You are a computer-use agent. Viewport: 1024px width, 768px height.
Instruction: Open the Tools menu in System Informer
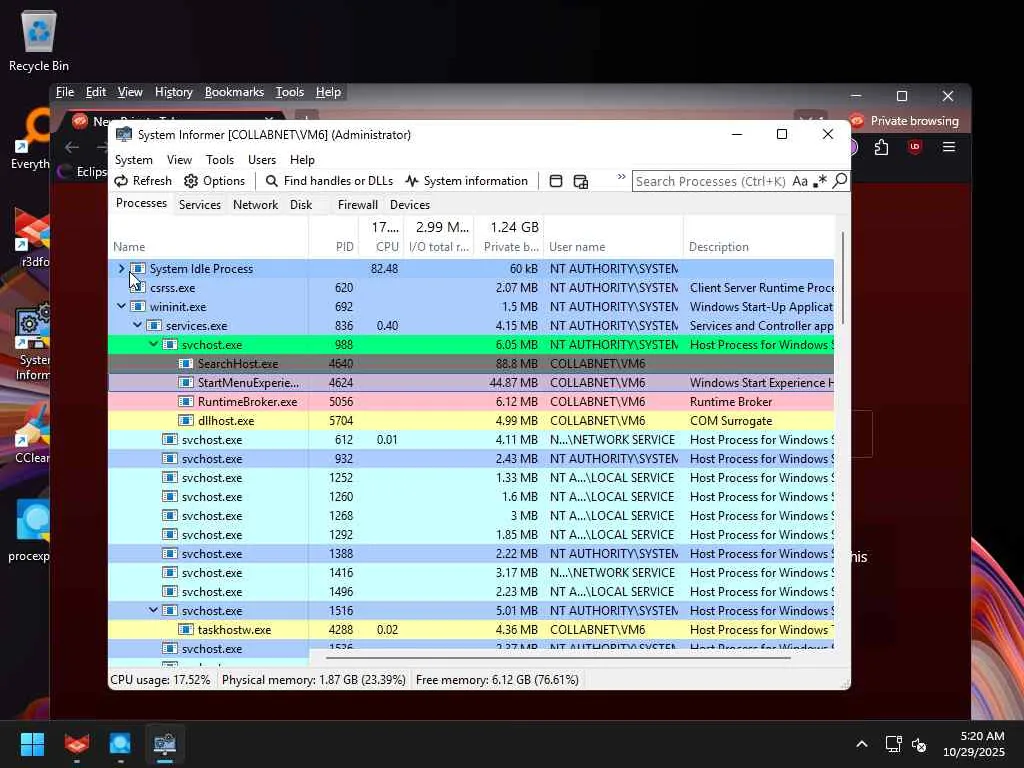click(x=219, y=159)
